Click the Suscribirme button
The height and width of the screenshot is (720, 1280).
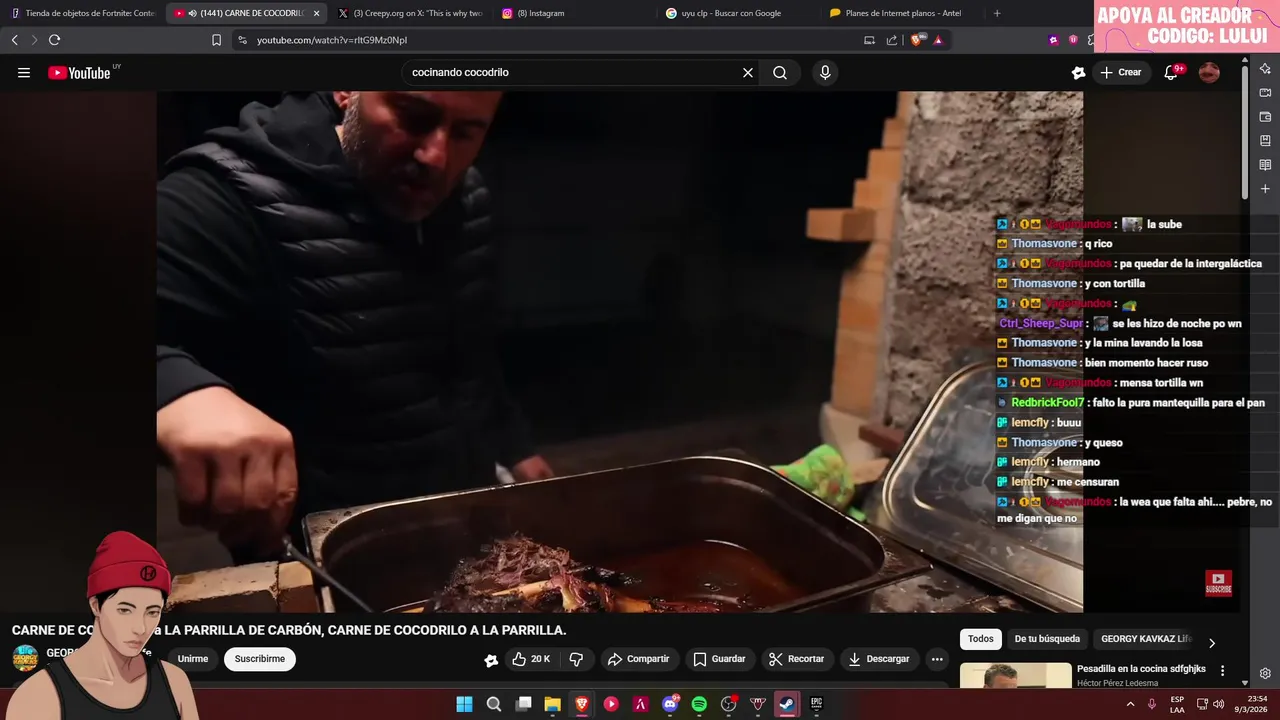click(260, 659)
